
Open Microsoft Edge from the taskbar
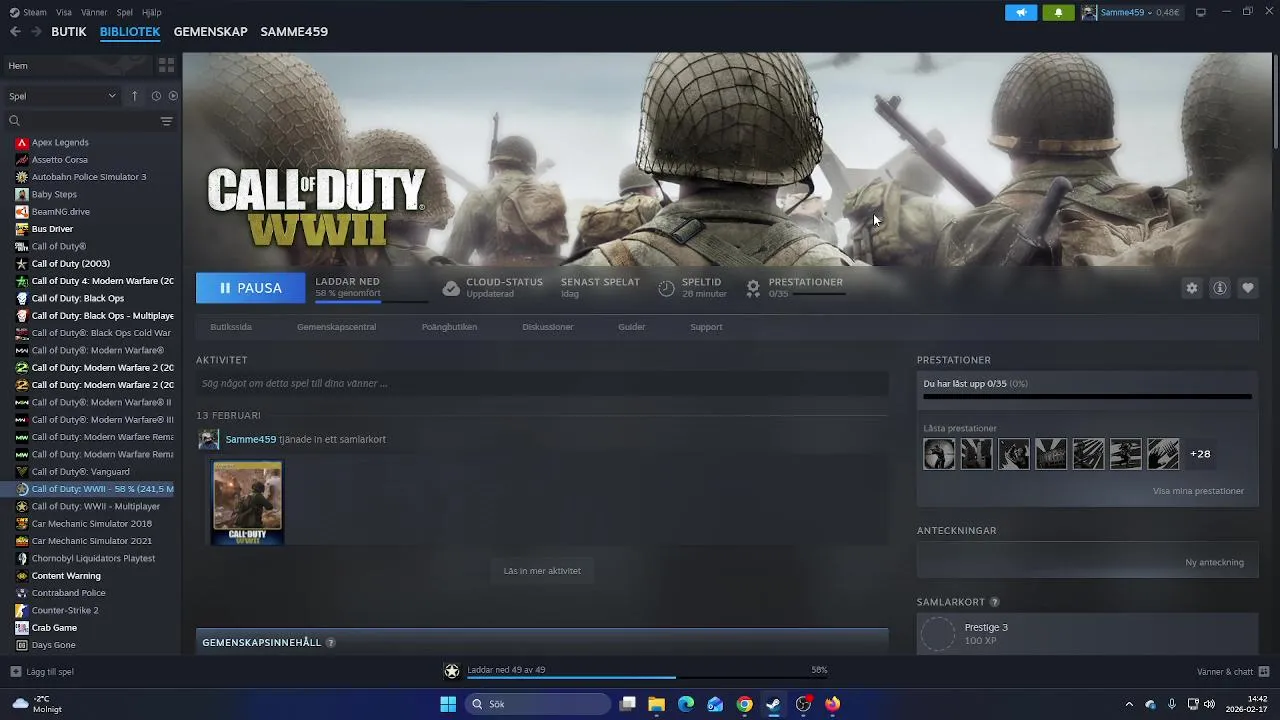[x=686, y=704]
